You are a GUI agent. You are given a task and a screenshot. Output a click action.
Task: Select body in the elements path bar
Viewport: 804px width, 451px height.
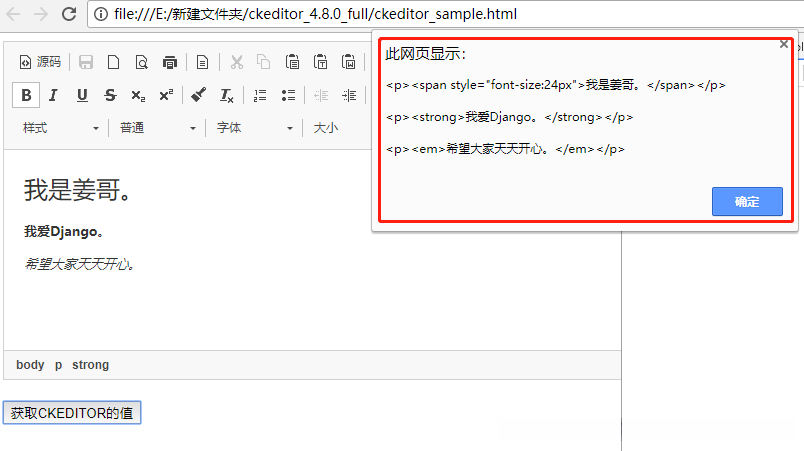(30, 365)
